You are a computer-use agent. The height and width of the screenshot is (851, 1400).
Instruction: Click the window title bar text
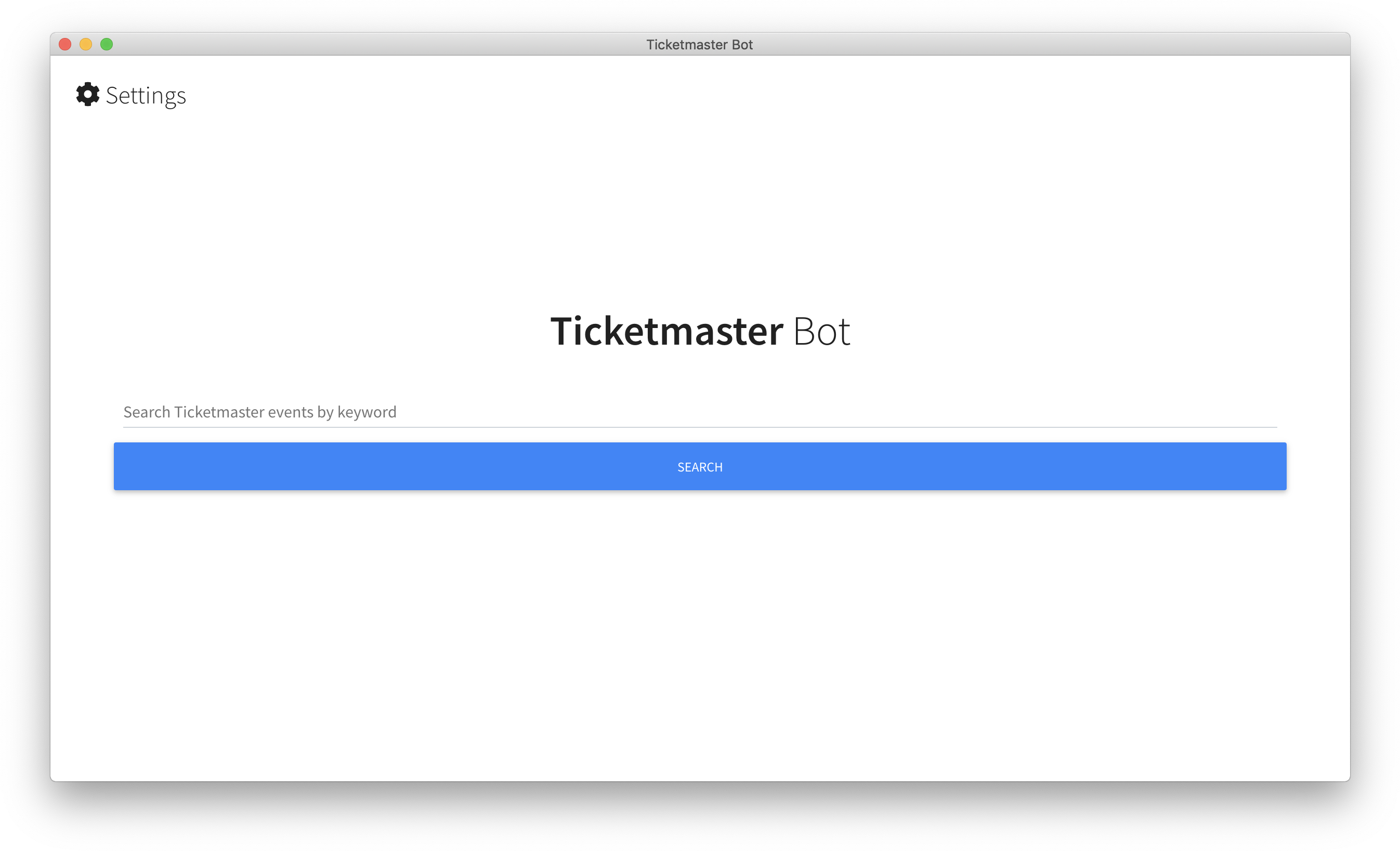coord(699,44)
